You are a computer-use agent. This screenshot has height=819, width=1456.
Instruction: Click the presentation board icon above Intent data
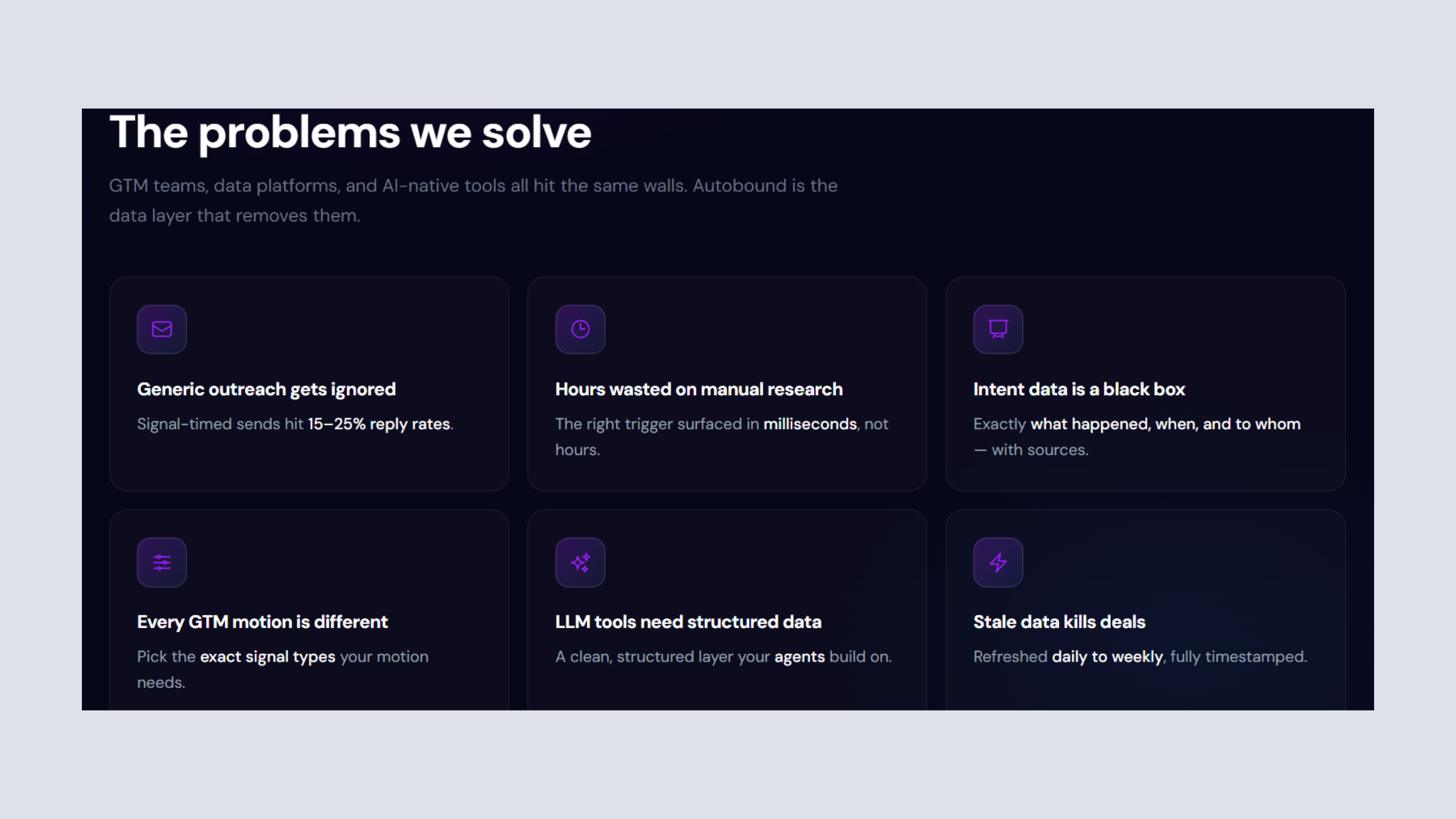click(998, 330)
